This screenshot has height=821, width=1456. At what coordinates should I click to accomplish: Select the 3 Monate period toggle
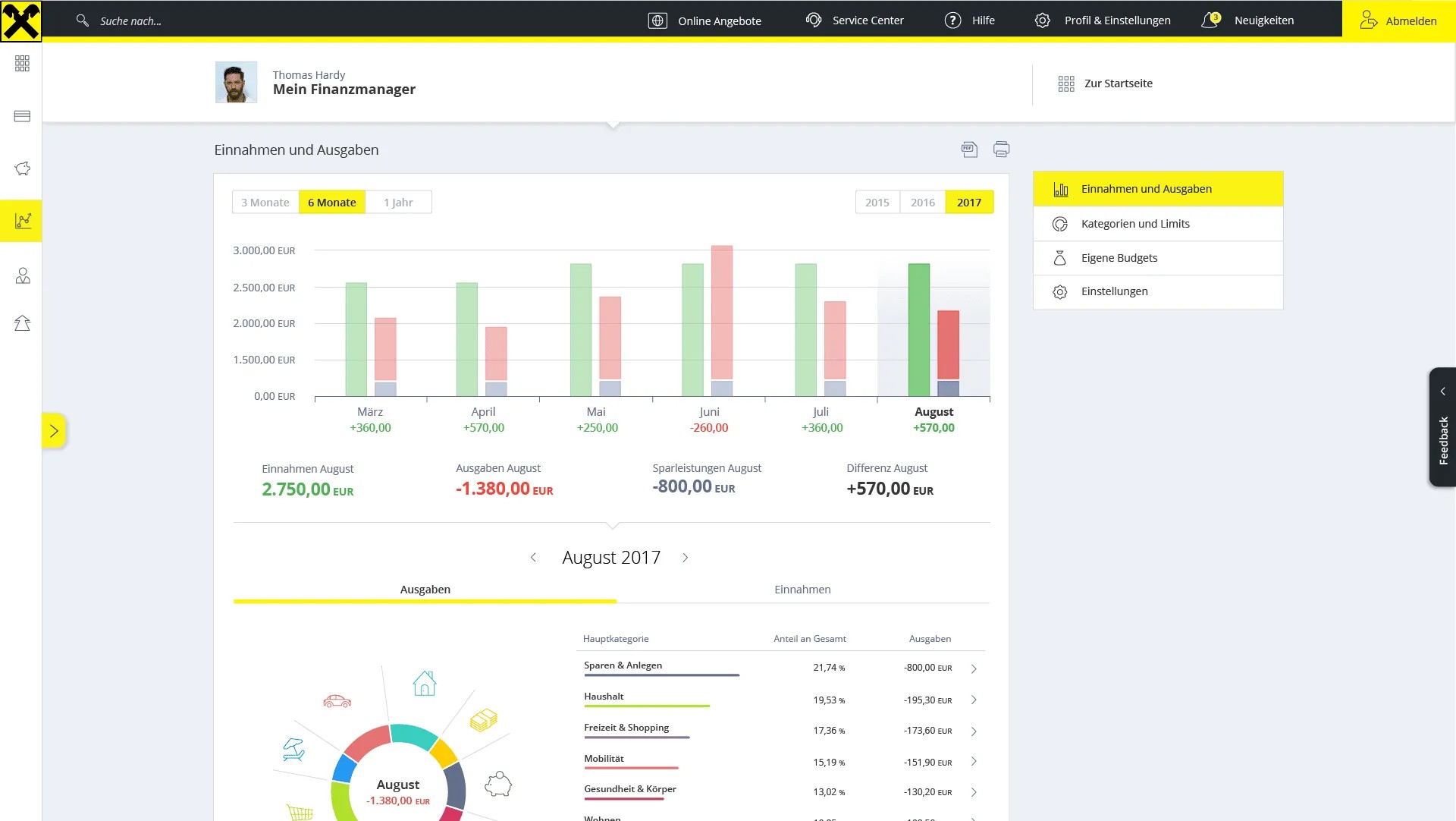pyautogui.click(x=265, y=203)
